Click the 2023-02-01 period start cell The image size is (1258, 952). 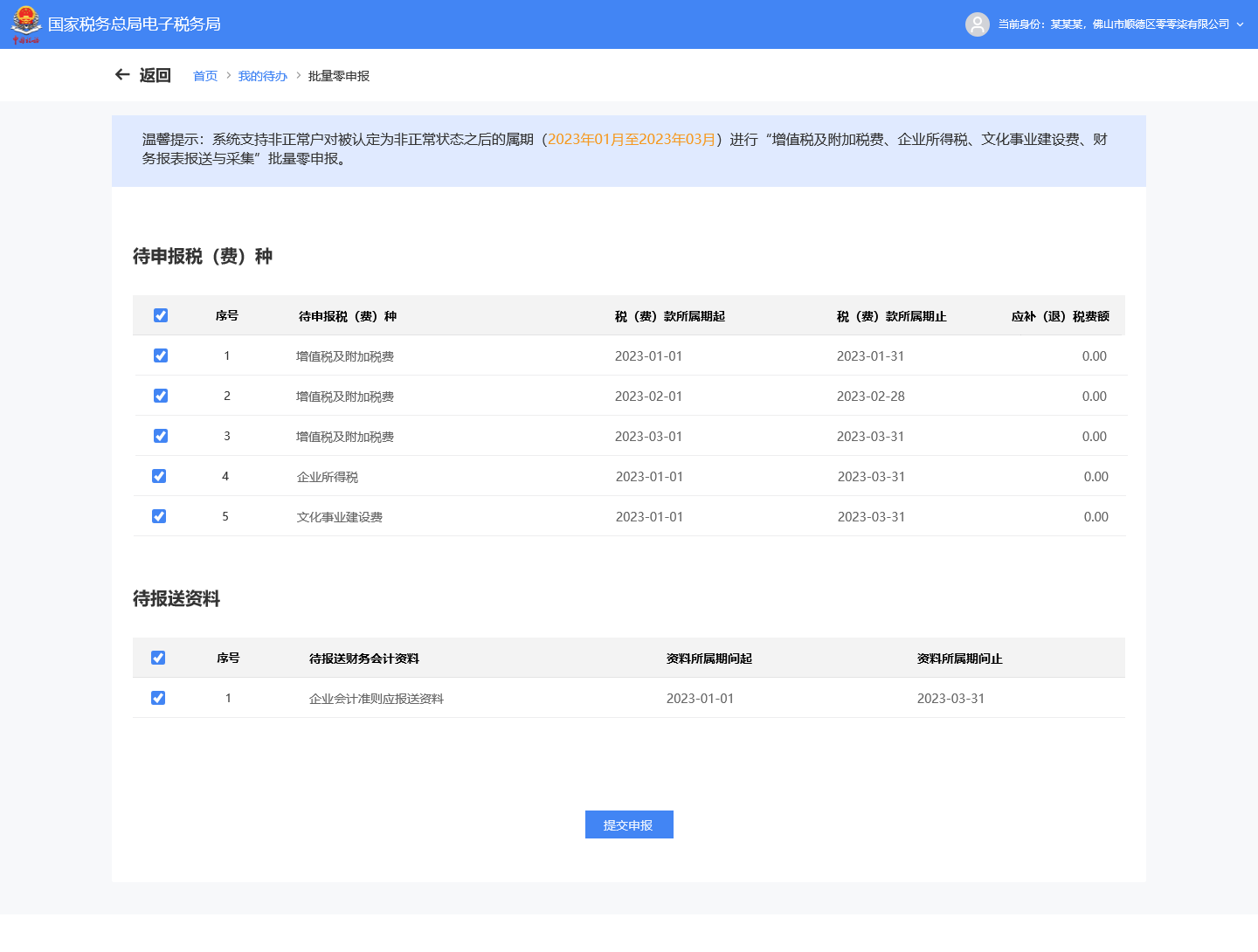[649, 397]
